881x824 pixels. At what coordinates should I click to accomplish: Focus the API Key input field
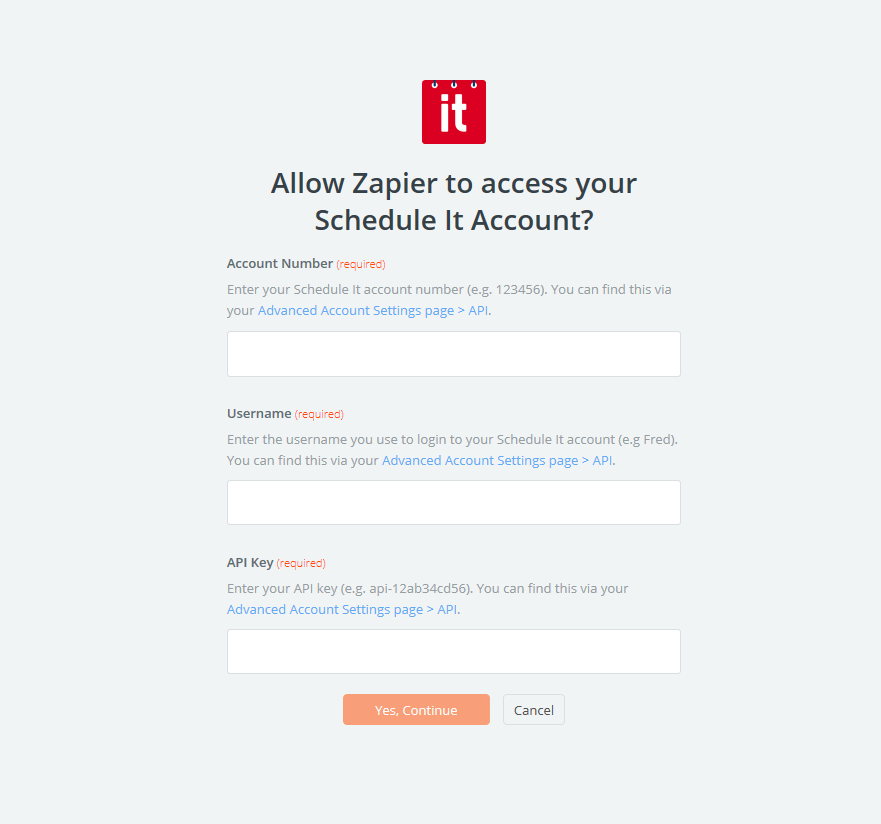(x=454, y=652)
